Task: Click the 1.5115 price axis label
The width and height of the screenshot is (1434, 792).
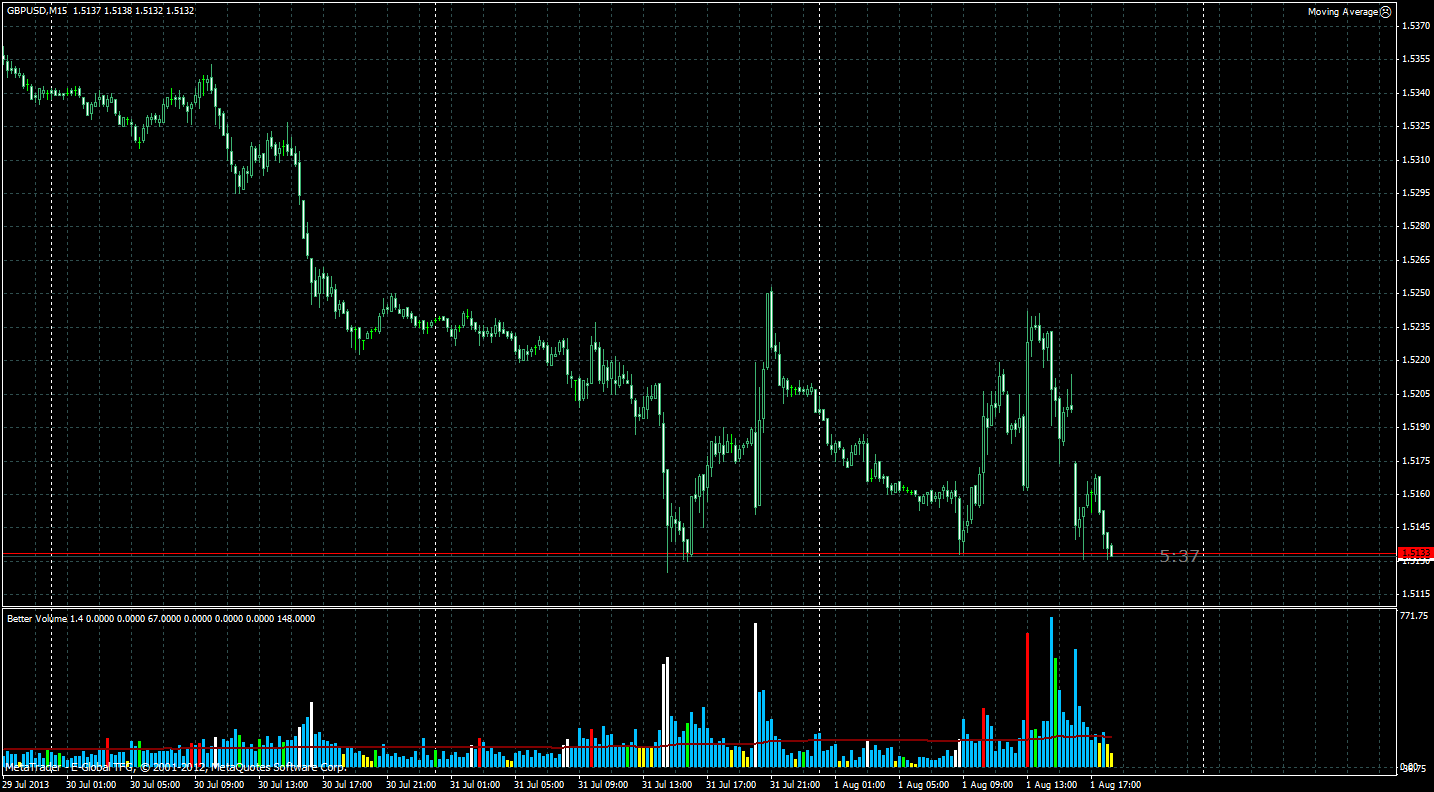Action: pos(1415,594)
